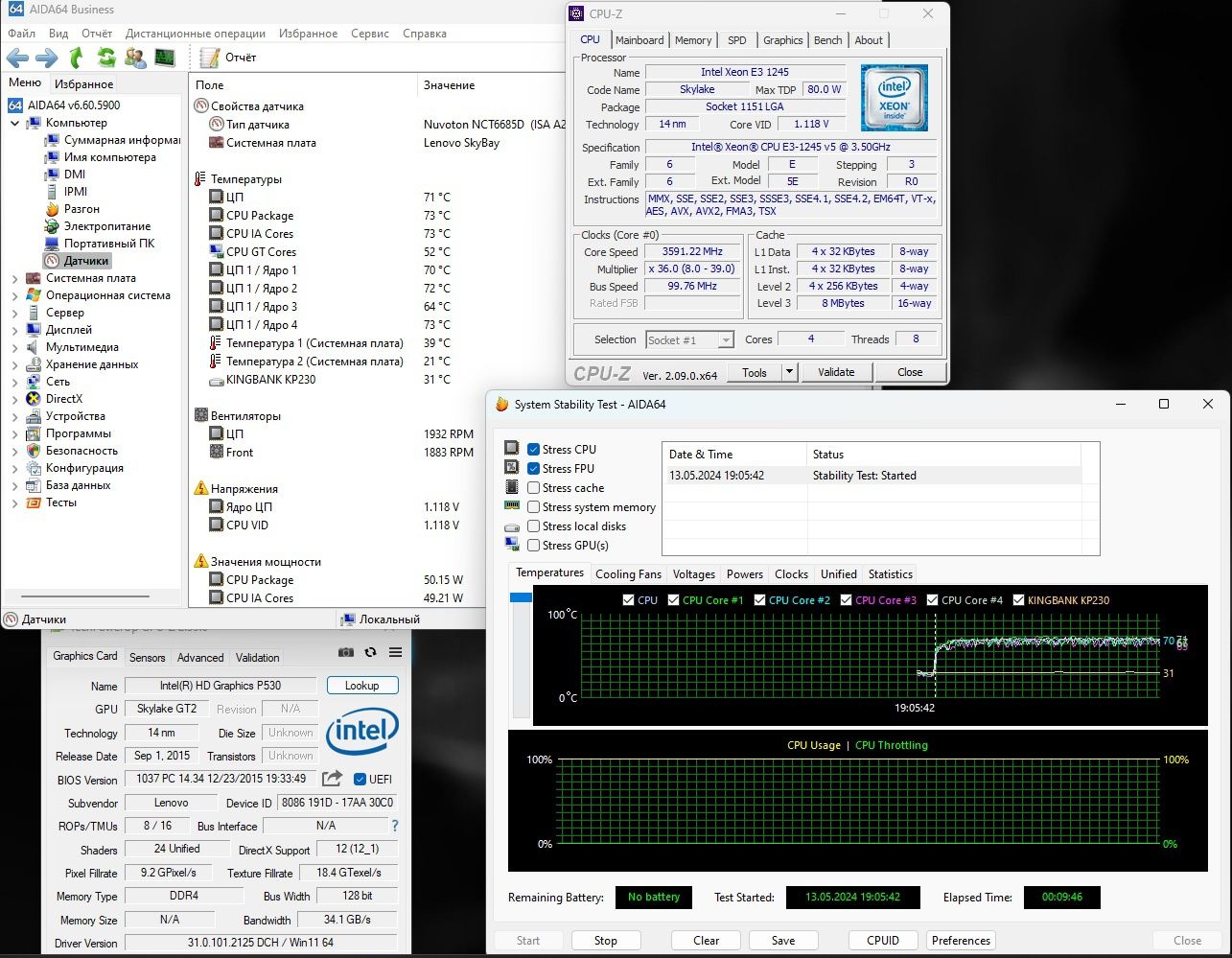Go forward with AIDA64 blue right arrow
The height and width of the screenshot is (958, 1232).
(46, 58)
